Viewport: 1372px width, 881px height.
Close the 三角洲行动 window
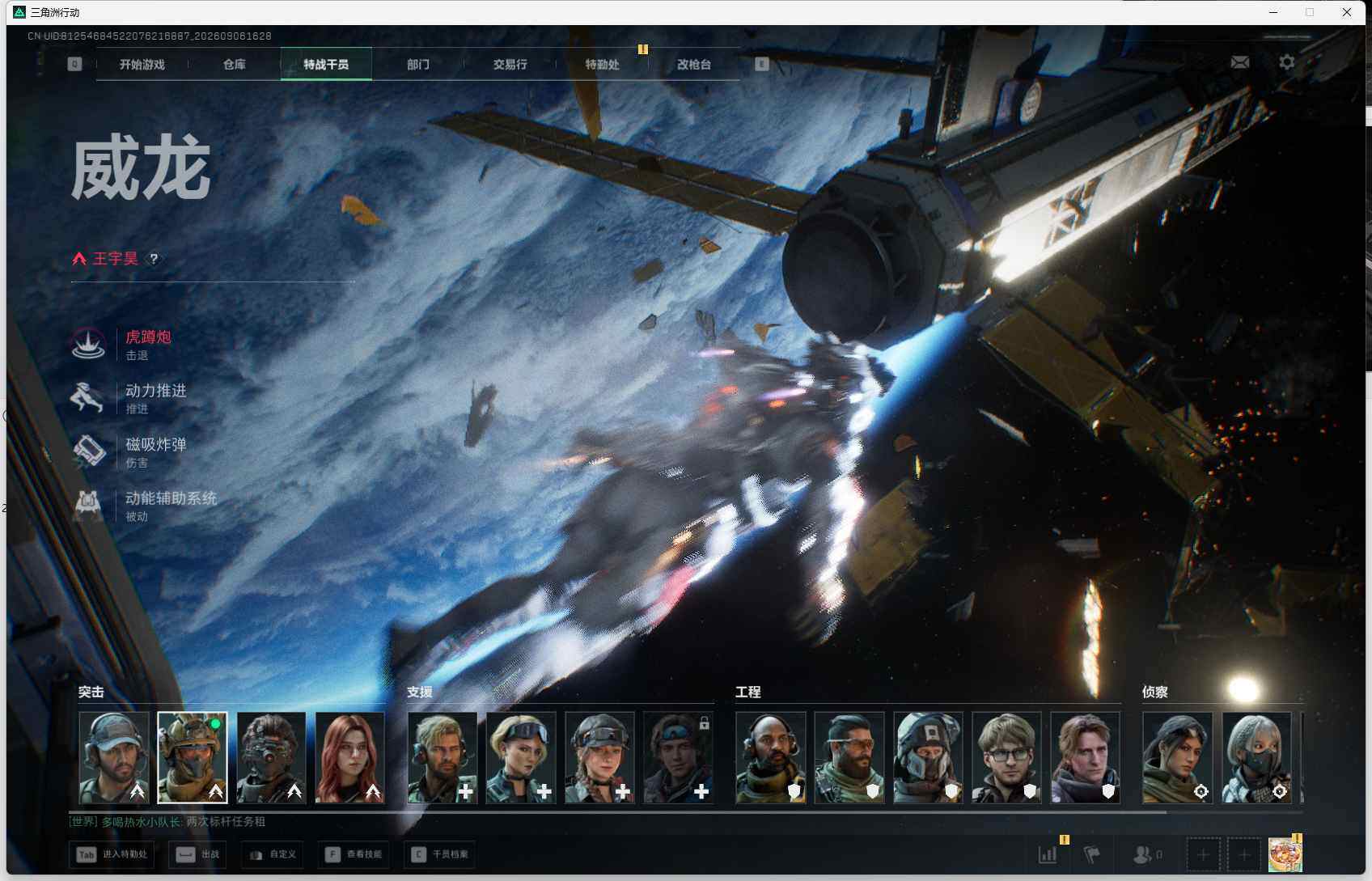(x=1347, y=12)
